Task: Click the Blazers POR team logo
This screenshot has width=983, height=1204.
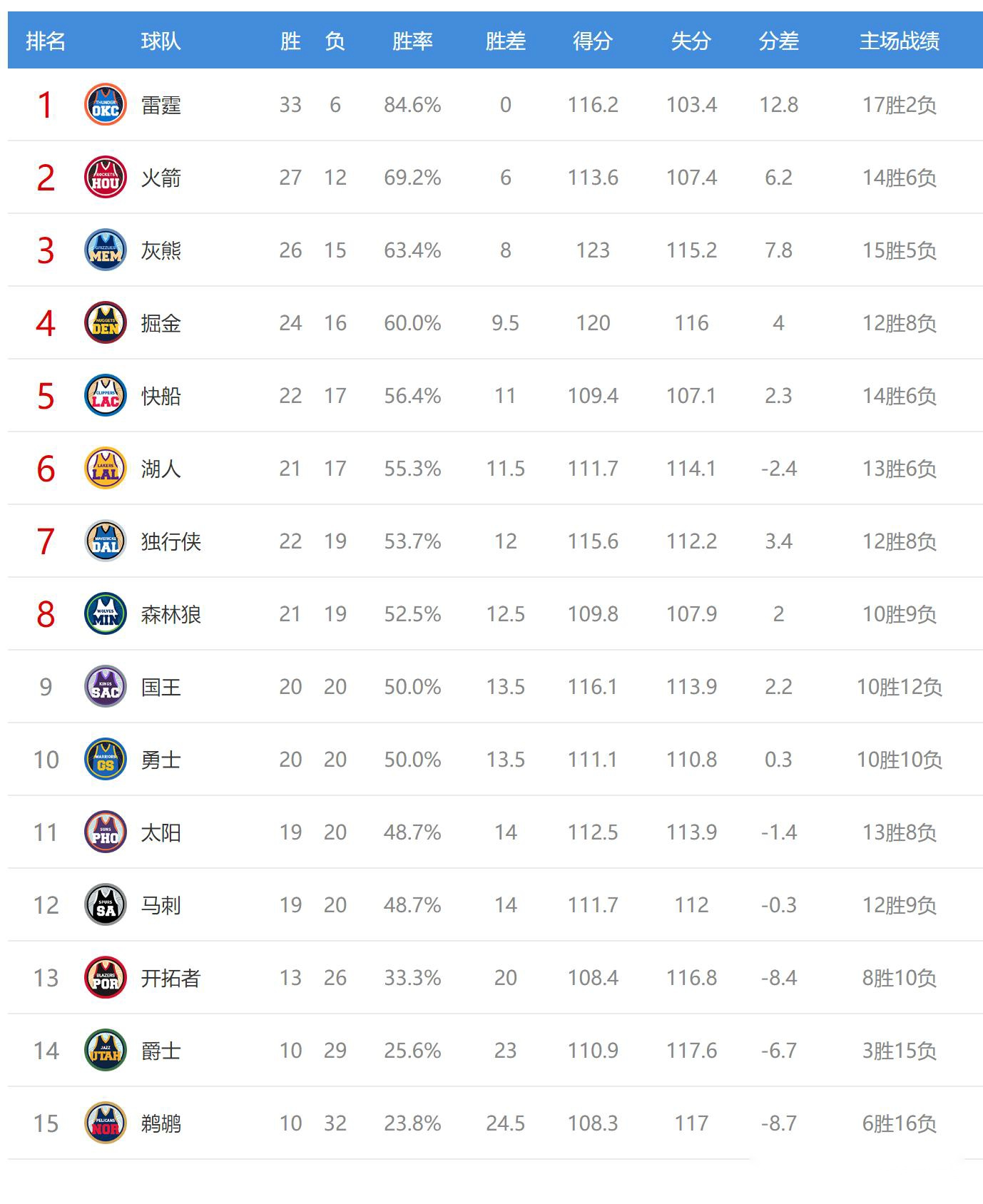Action: [x=106, y=978]
